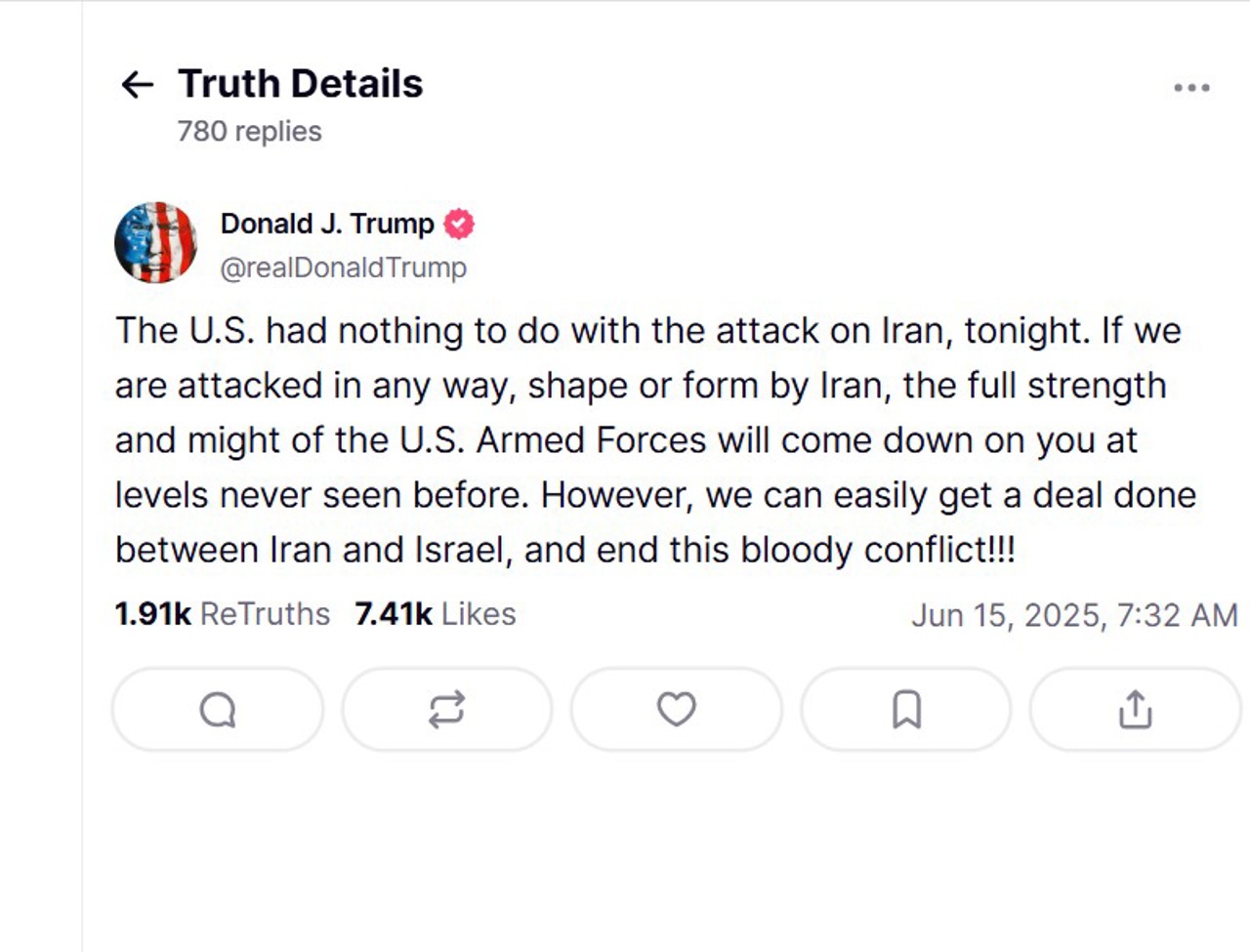
Task: Click the line starting 'and might of the U.S.'
Action: 625,440
